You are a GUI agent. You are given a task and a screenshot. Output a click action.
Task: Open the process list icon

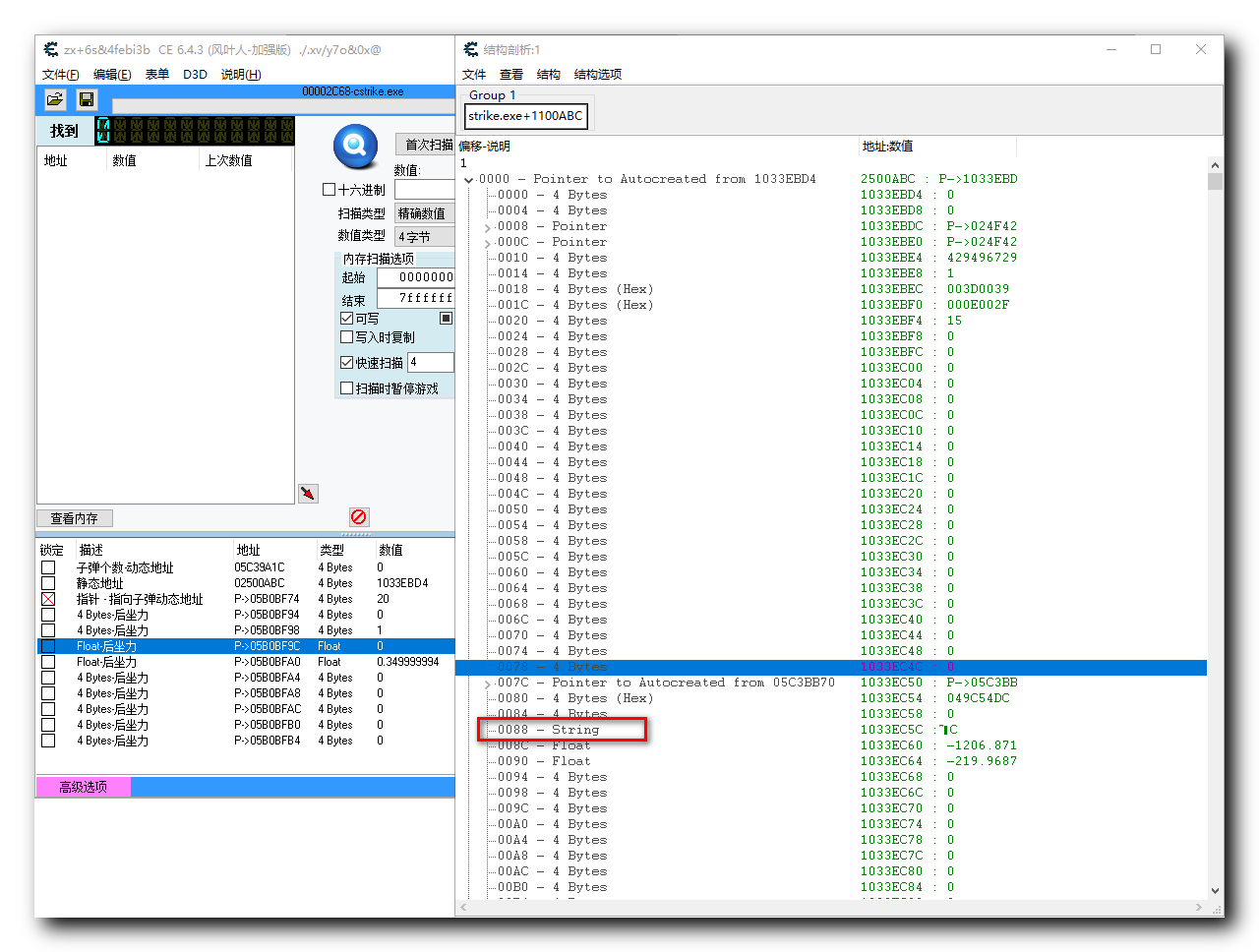tap(55, 99)
